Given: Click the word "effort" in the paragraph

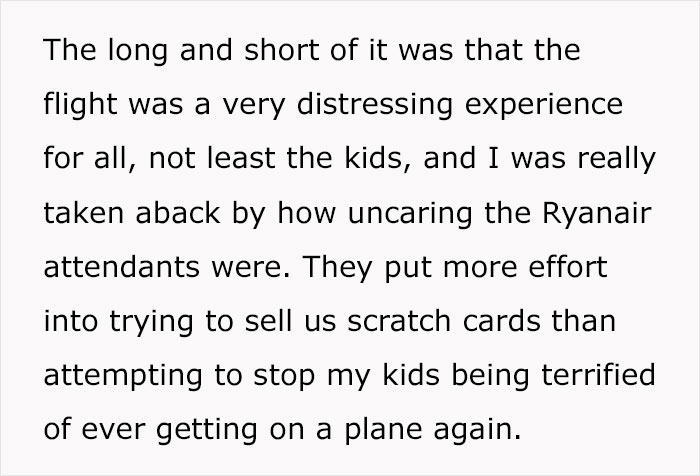Looking at the screenshot, I should [567, 267].
